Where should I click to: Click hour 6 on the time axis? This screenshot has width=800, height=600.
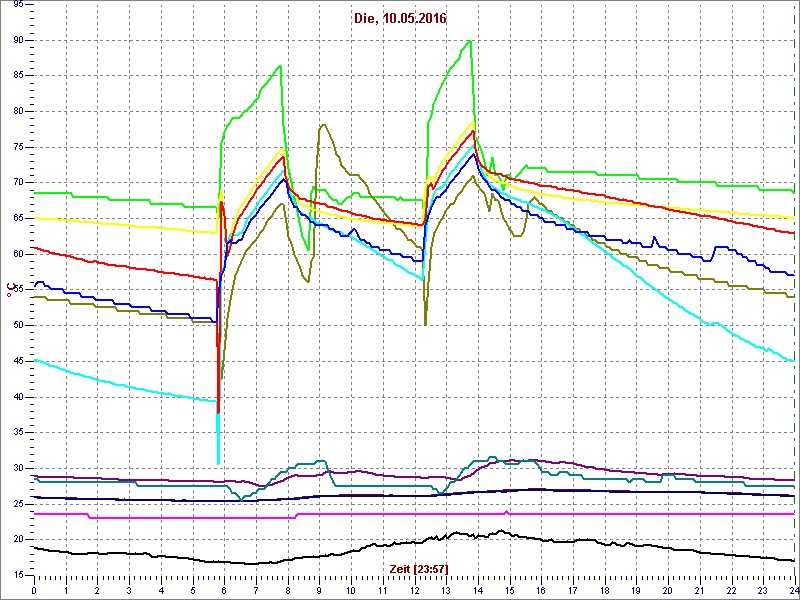tap(224, 590)
